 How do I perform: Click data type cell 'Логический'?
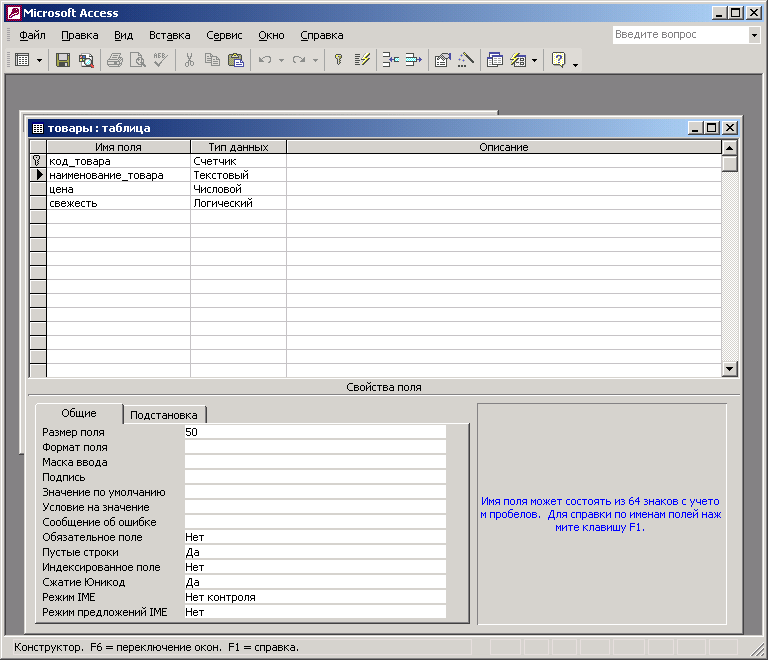pyautogui.click(x=239, y=203)
